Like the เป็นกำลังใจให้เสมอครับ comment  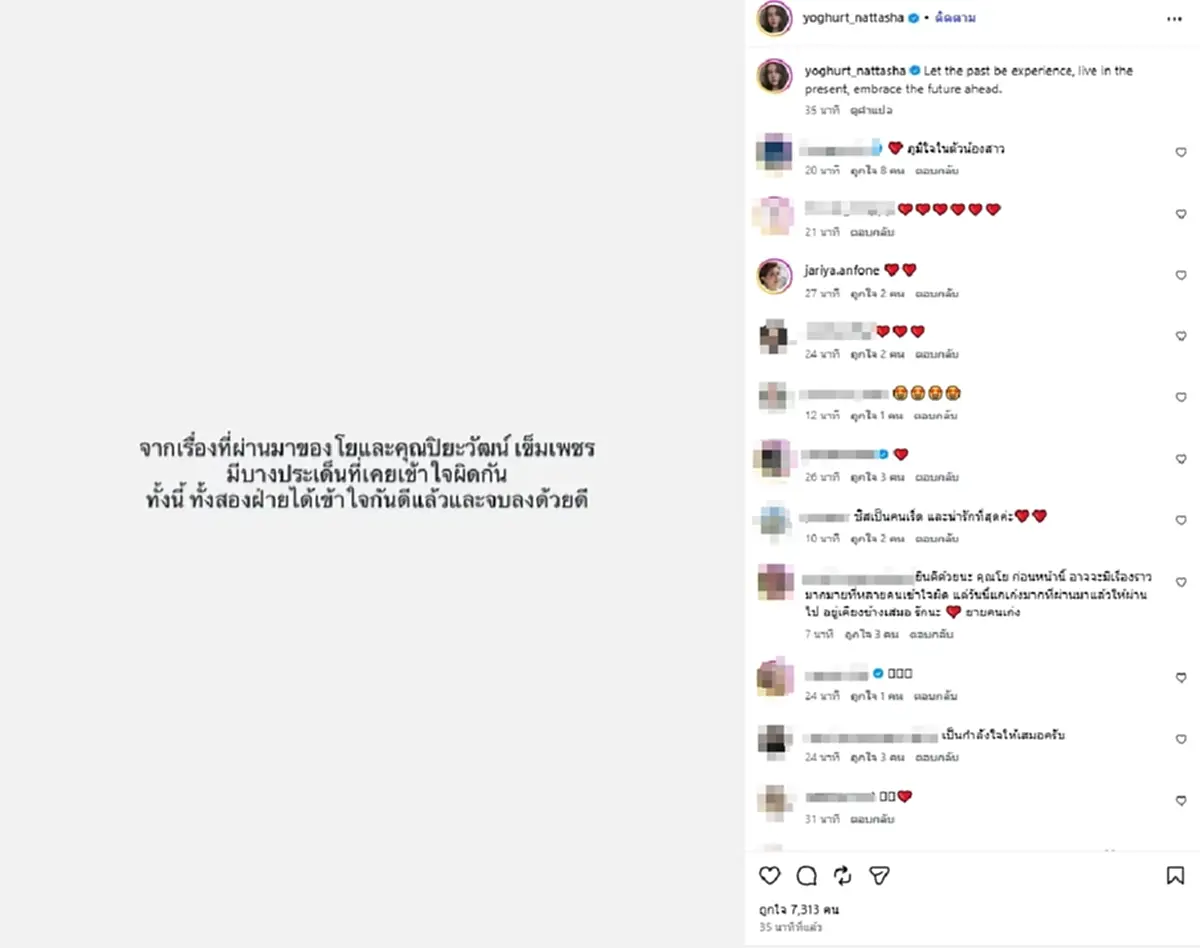[x=1181, y=740]
